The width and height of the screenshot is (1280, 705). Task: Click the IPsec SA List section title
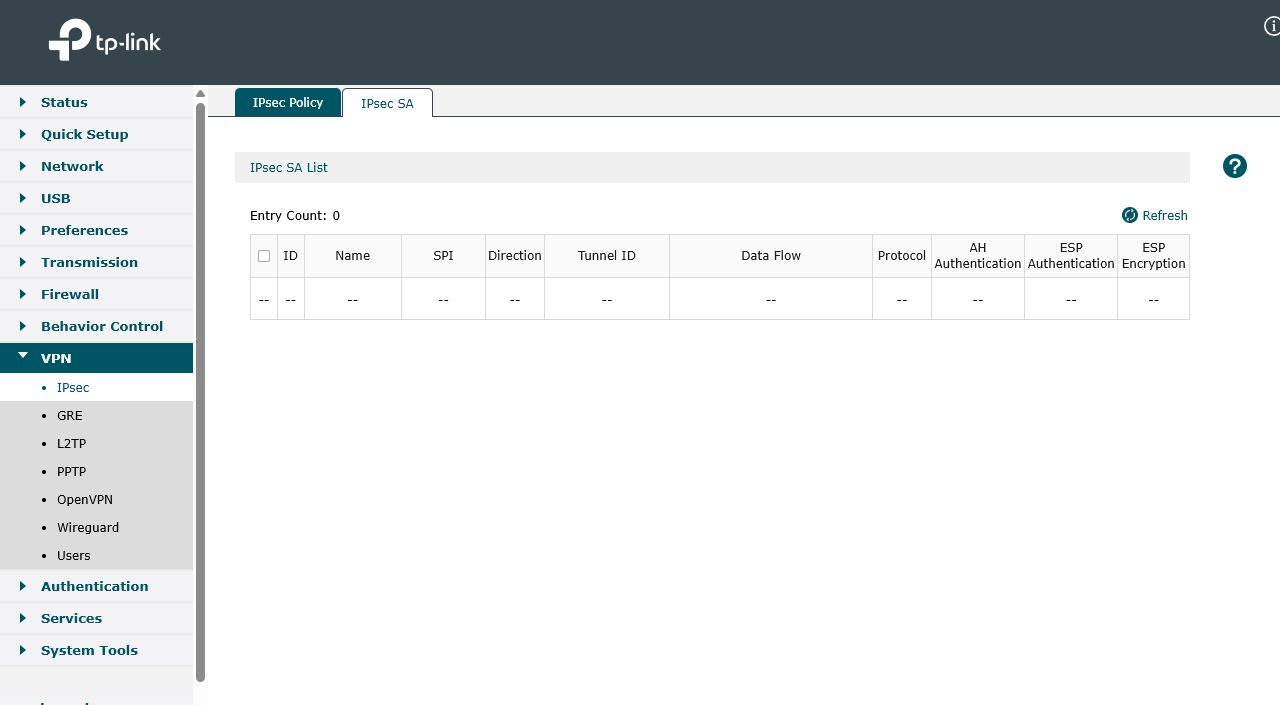click(289, 168)
